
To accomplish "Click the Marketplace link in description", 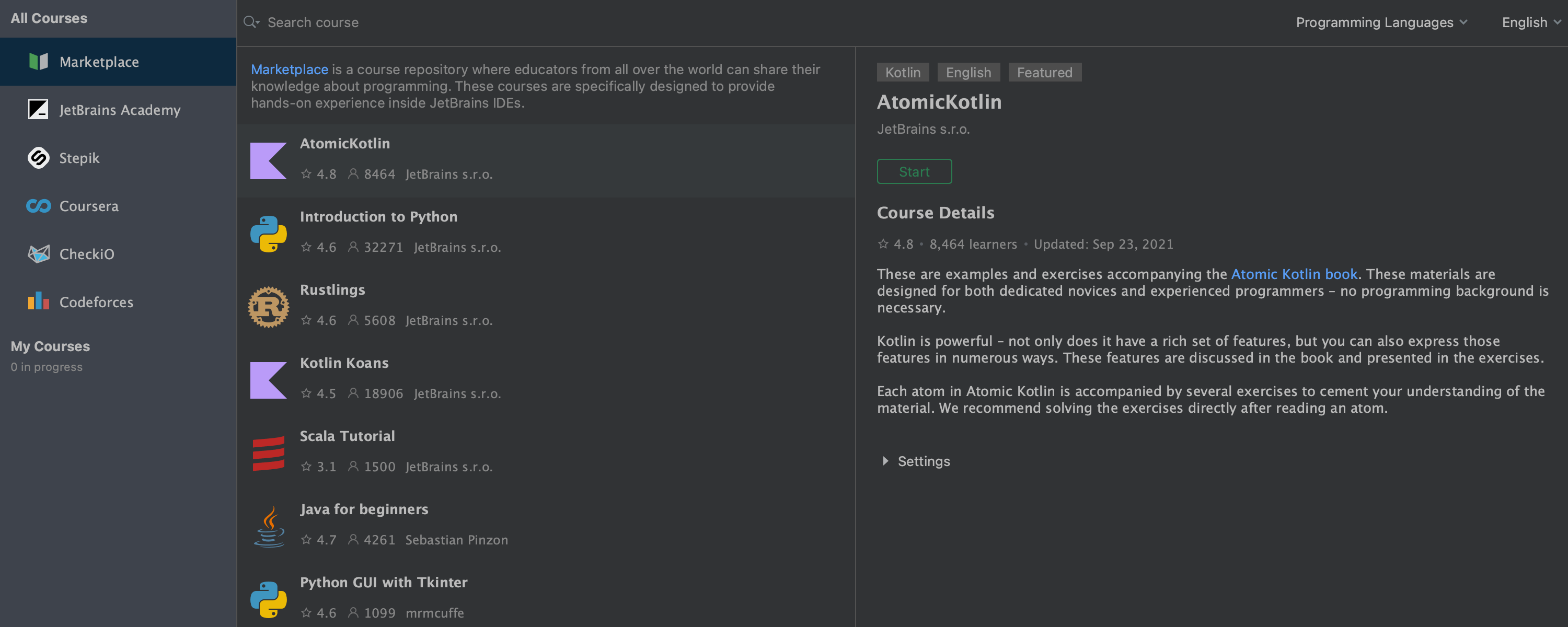I will click(x=289, y=69).
